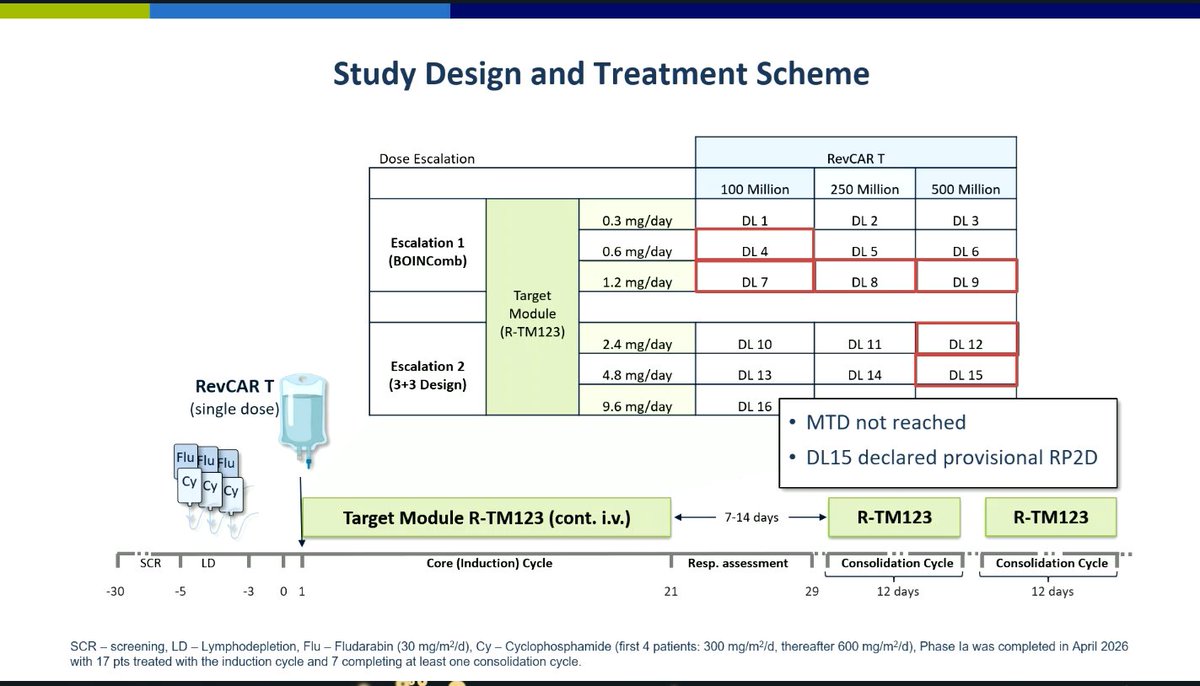
Task: Click the first 12 days duration label
Action: pyautogui.click(x=897, y=592)
